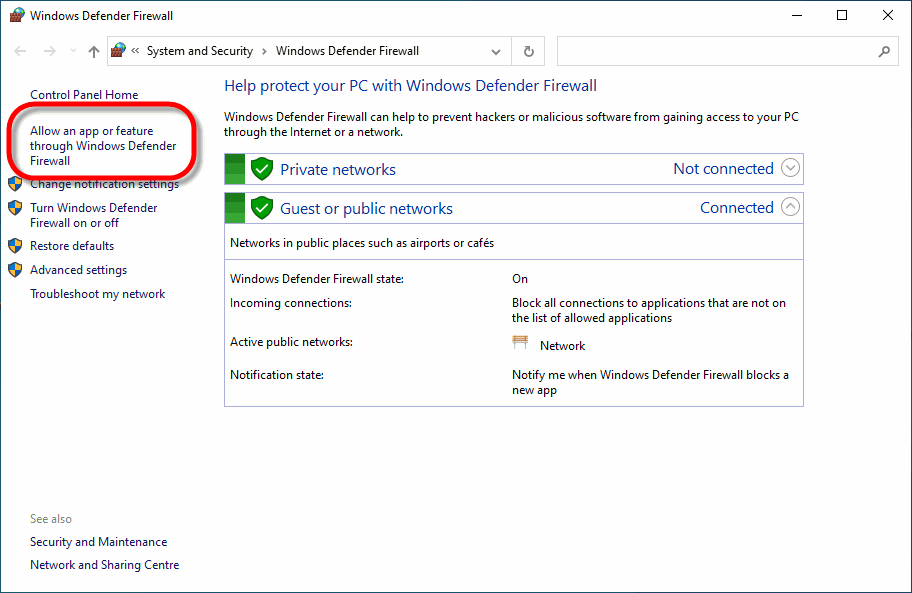912x593 pixels.
Task: Open Allow an app or feature link
Action: (102, 146)
